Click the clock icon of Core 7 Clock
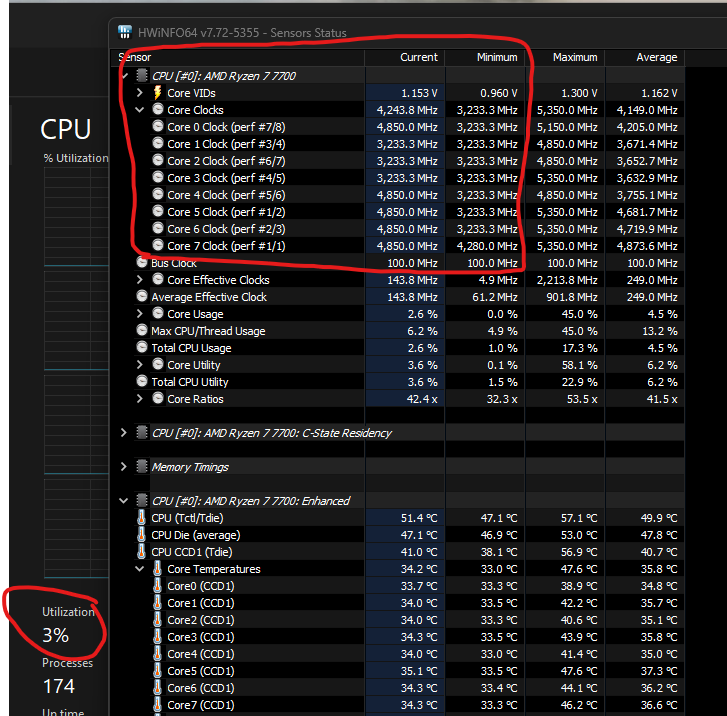727x716 pixels. [158, 245]
